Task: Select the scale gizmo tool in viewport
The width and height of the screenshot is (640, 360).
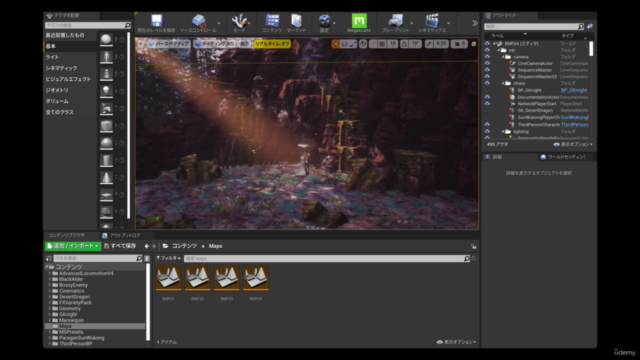Action: pos(353,44)
